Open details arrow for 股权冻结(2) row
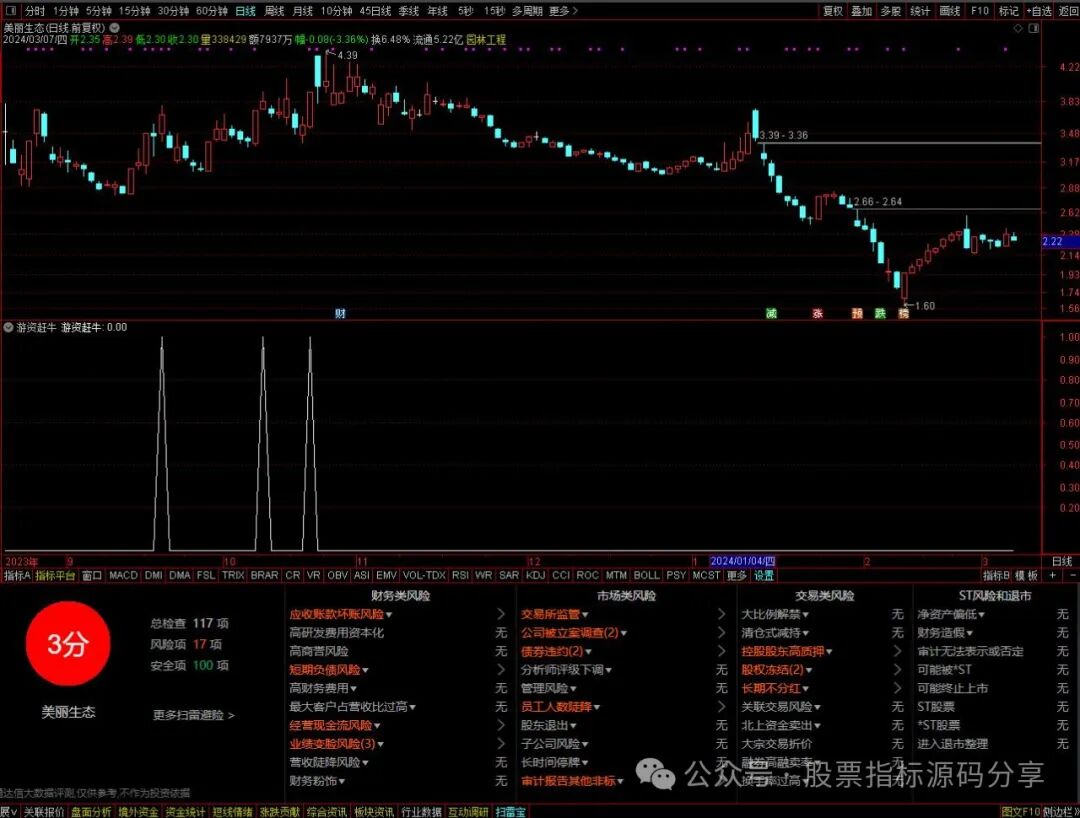This screenshot has width=1080, height=818. [x=897, y=669]
